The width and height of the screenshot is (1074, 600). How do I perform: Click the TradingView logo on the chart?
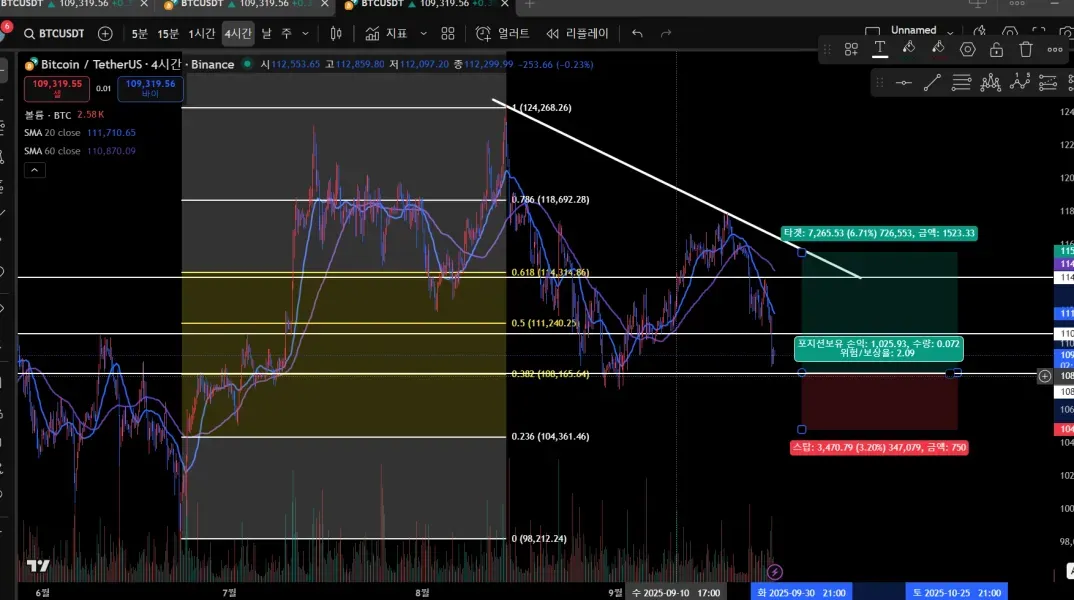click(x=38, y=565)
